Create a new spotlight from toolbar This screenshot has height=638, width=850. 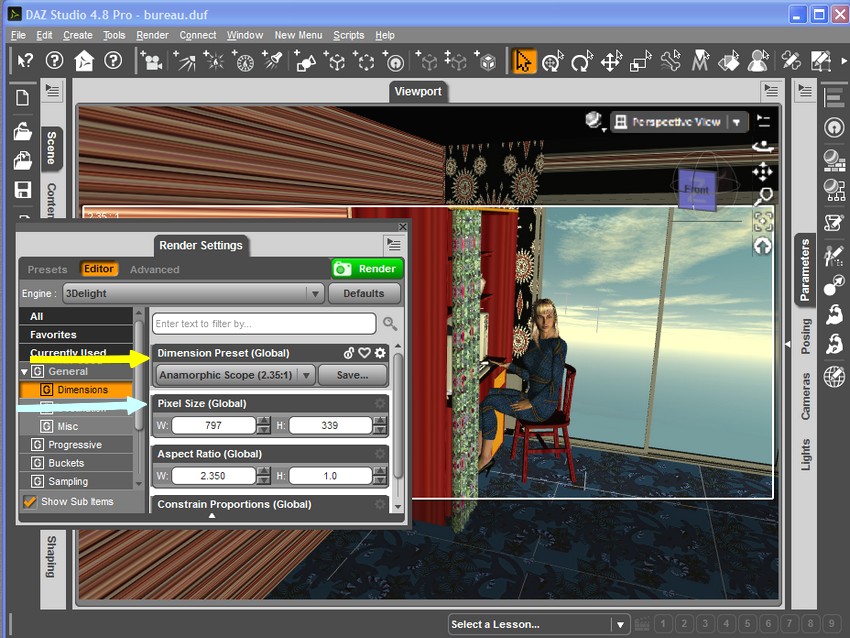pyautogui.click(x=184, y=61)
